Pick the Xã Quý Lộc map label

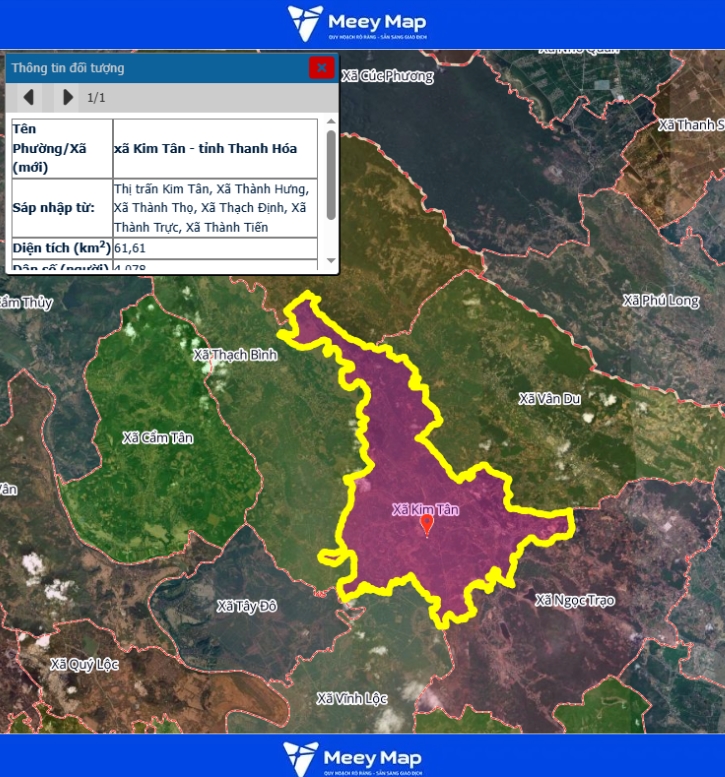(x=85, y=664)
